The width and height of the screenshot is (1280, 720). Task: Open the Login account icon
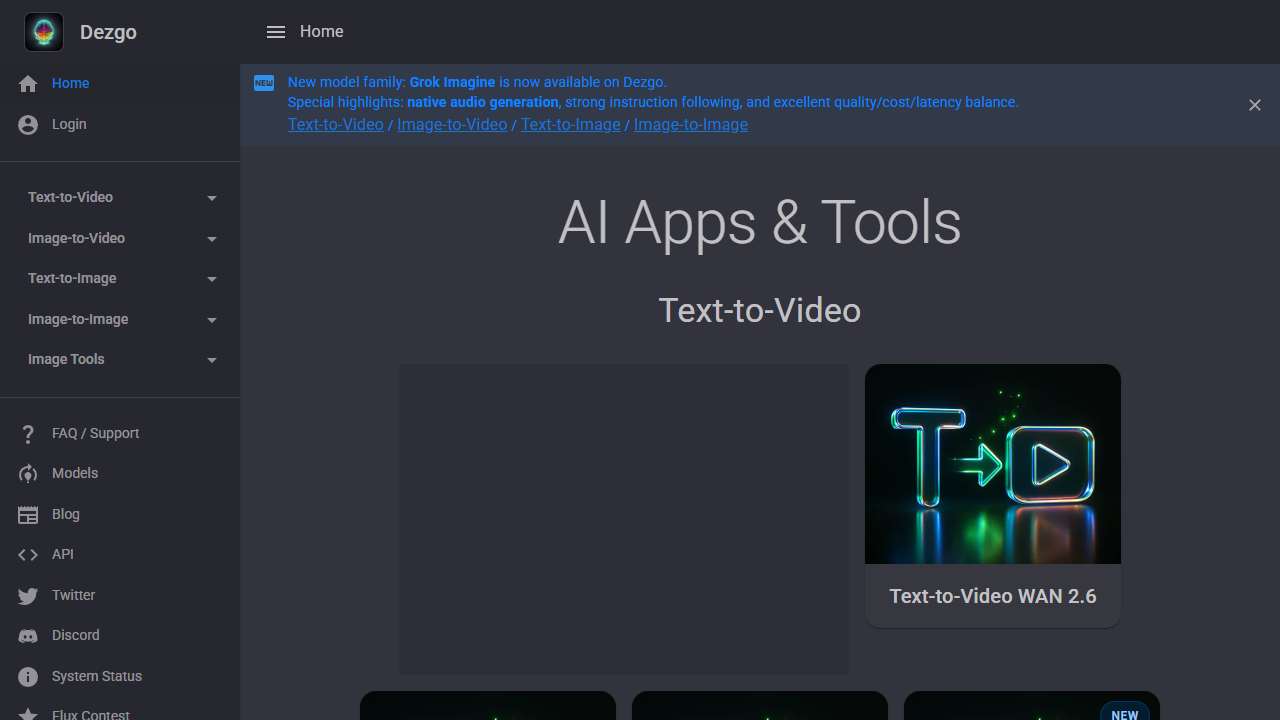28,125
